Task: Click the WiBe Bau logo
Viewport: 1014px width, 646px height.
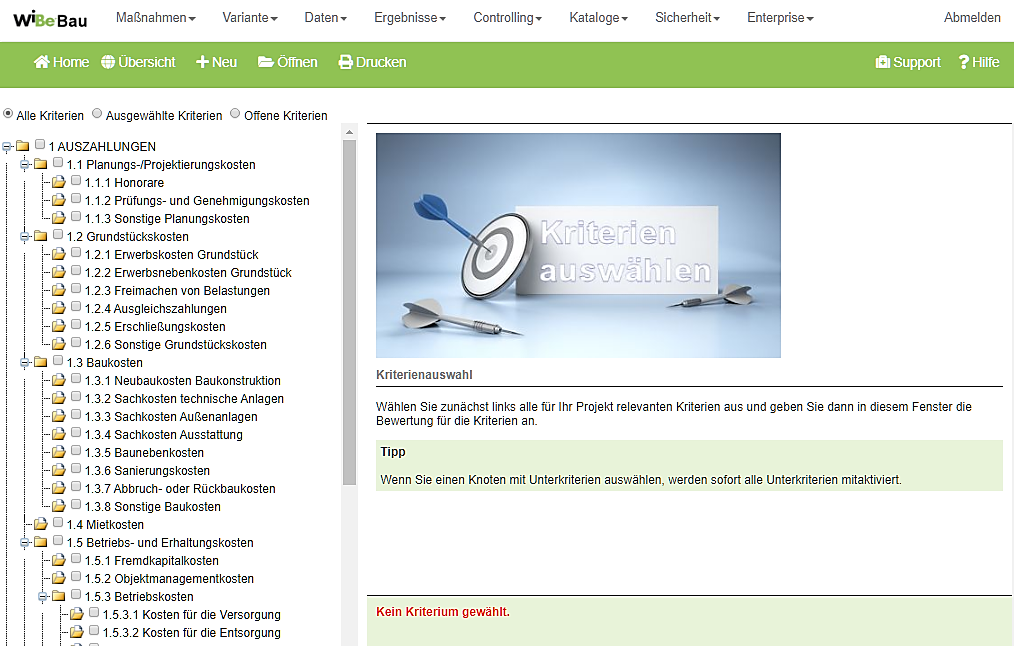Action: 50,18
